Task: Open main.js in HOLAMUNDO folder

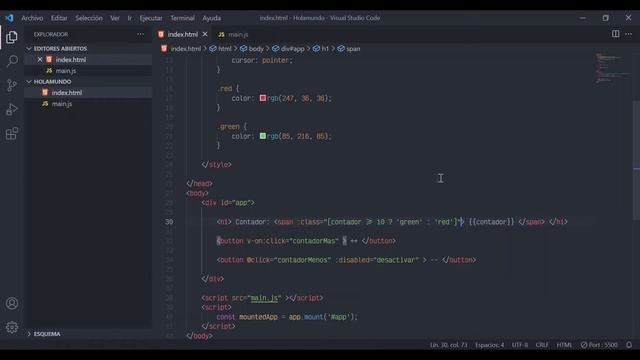Action: [62, 104]
